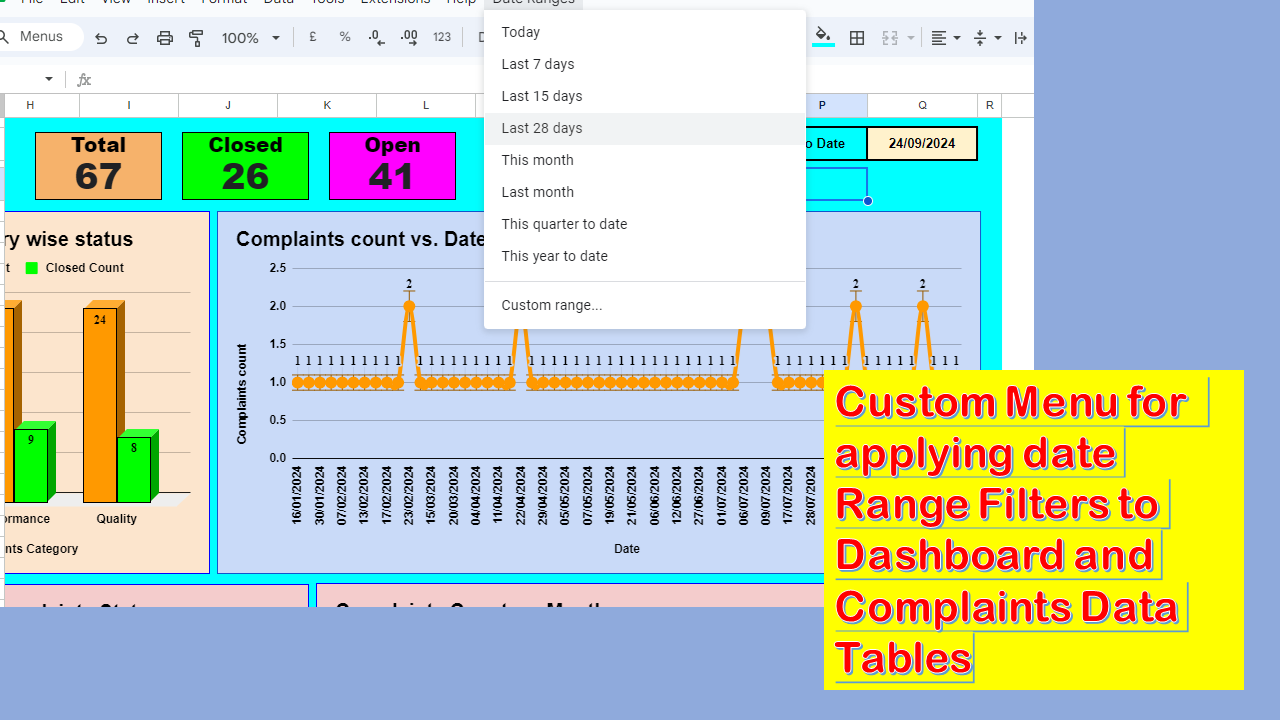Click the Merge cells icon

(x=890, y=38)
